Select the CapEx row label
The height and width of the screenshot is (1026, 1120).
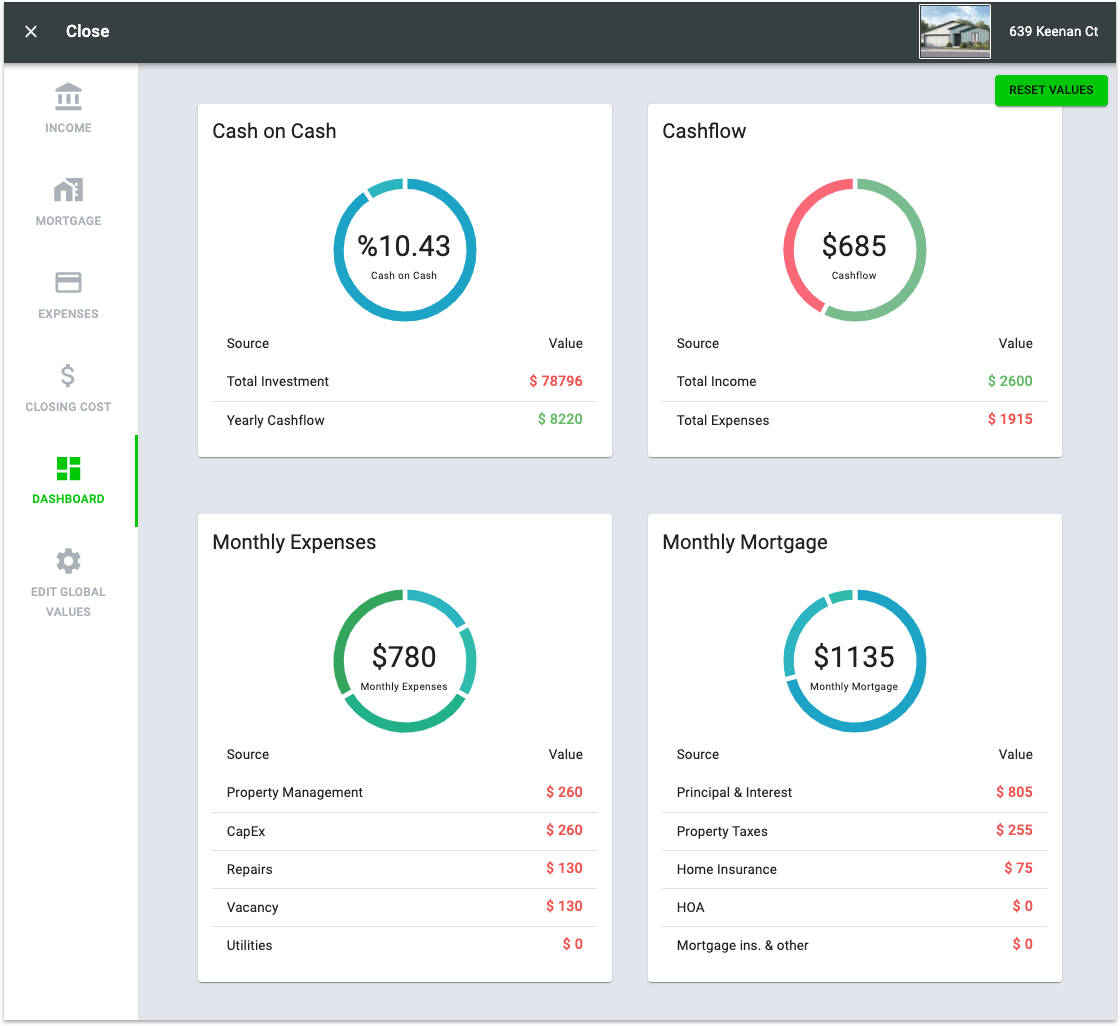pos(246,831)
